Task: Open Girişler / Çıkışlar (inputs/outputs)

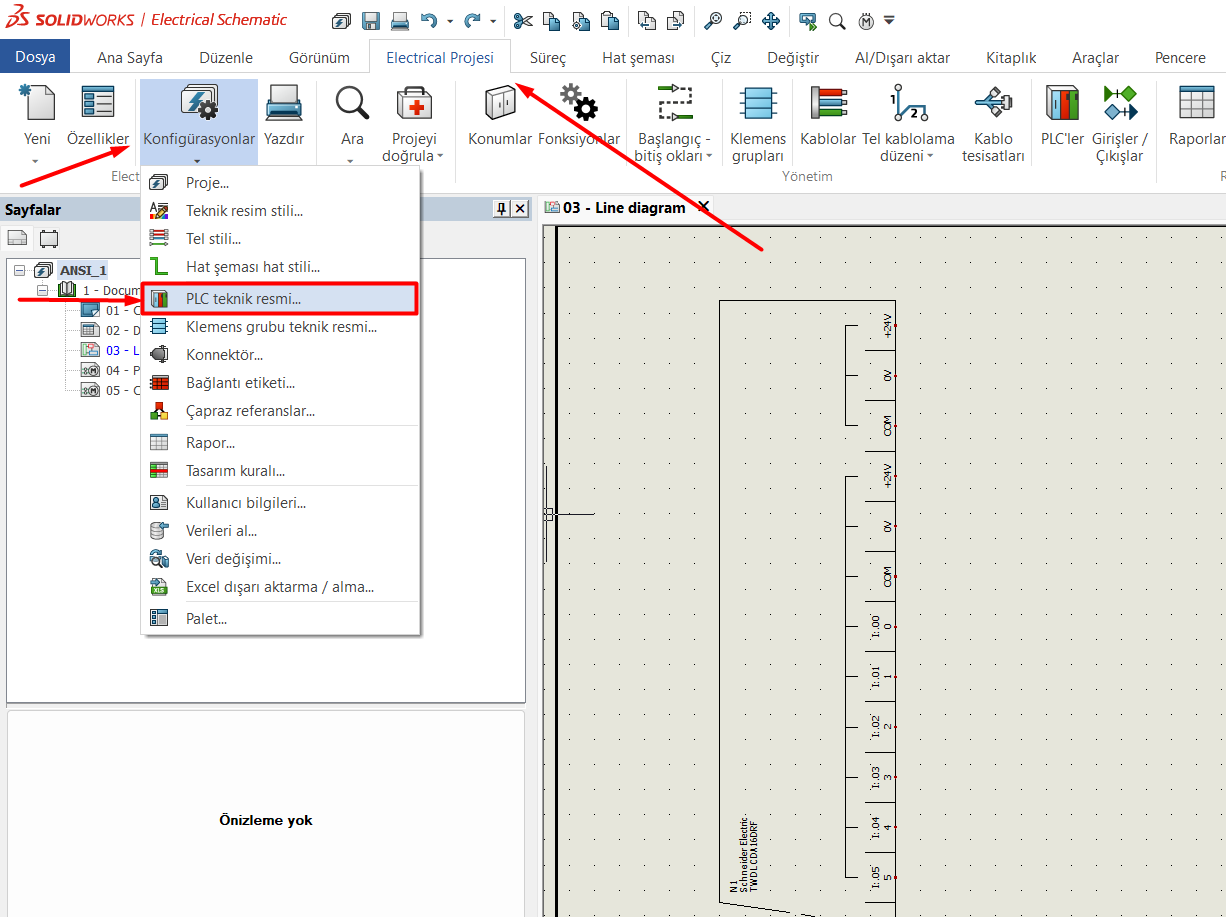Action: click(x=1120, y=124)
